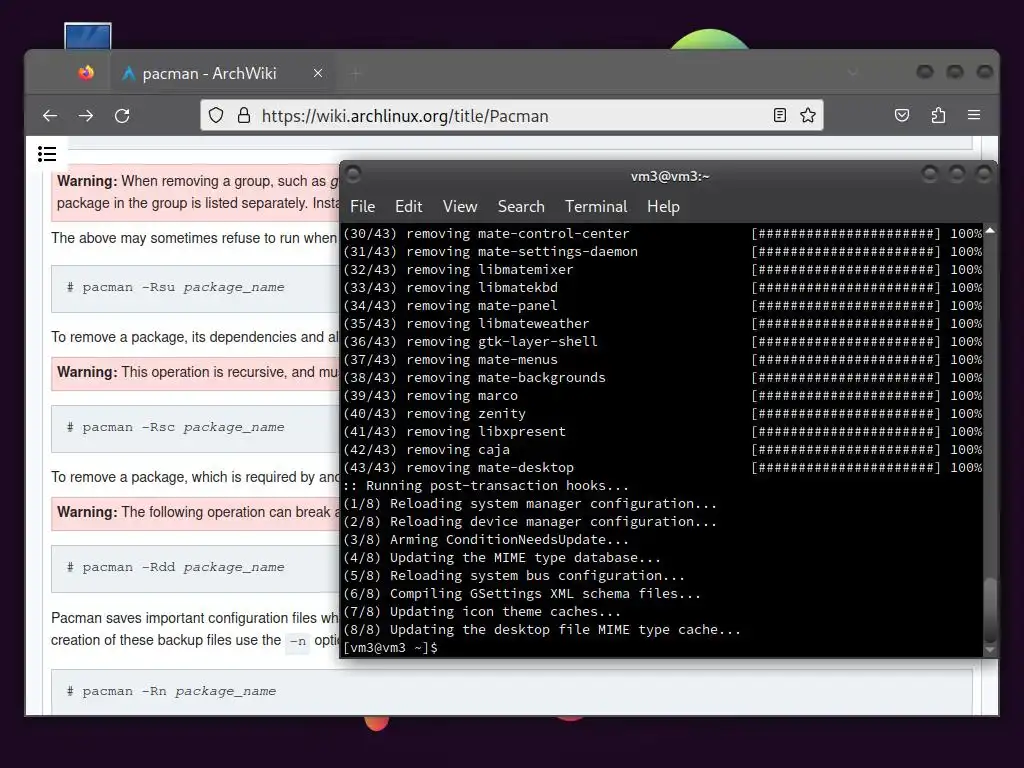Click the 'removing zenity' terminal line
1024x768 pixels.
point(662,413)
